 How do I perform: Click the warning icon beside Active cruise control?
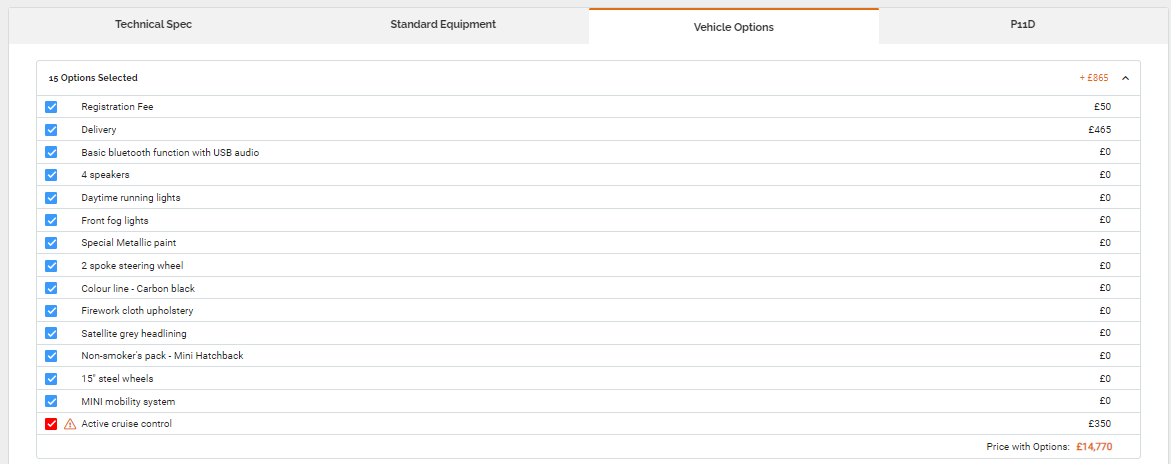[70, 424]
